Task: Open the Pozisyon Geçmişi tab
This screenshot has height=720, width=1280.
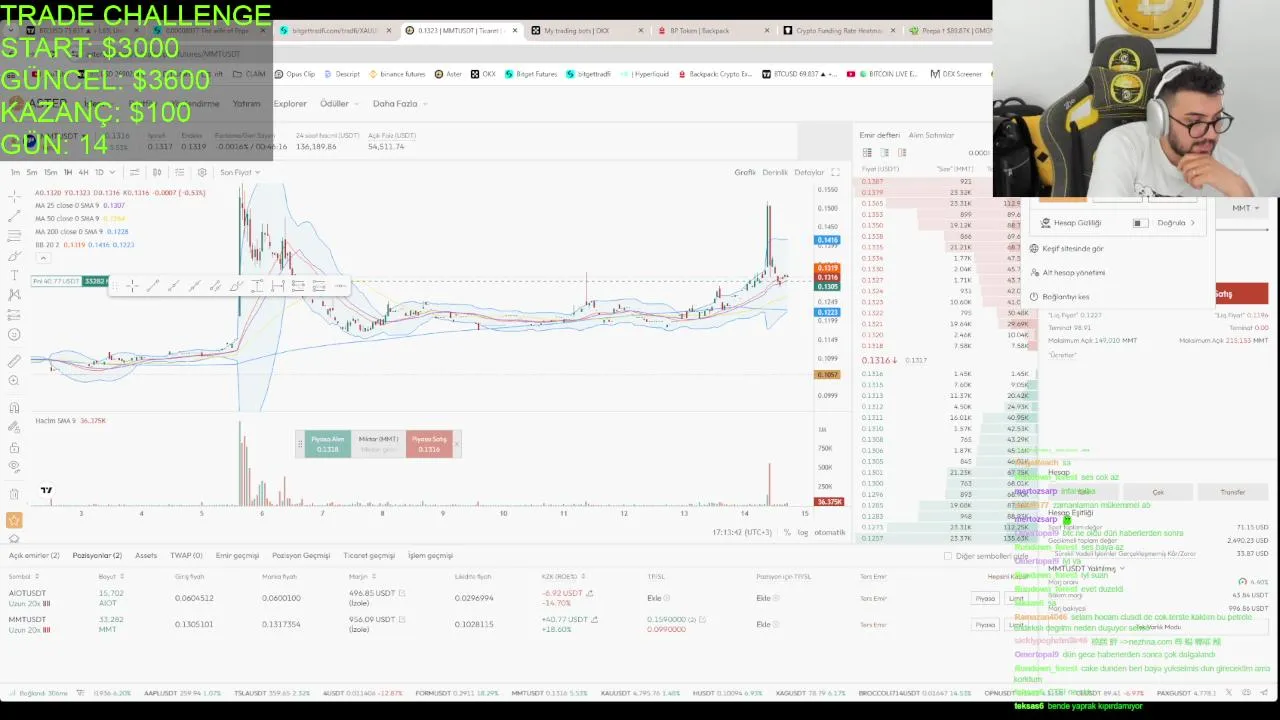Action: click(x=301, y=555)
